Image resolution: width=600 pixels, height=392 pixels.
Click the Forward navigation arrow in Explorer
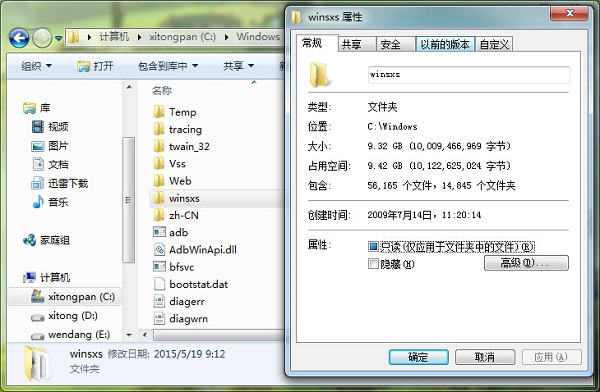click(x=42, y=38)
